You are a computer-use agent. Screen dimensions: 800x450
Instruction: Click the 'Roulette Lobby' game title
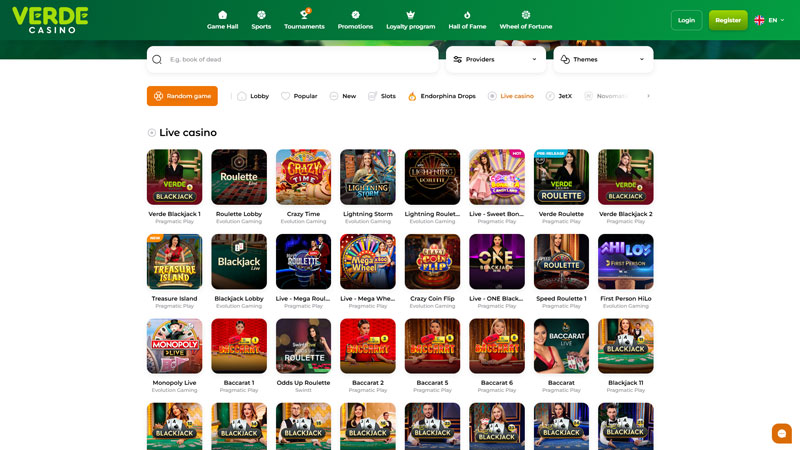point(239,214)
